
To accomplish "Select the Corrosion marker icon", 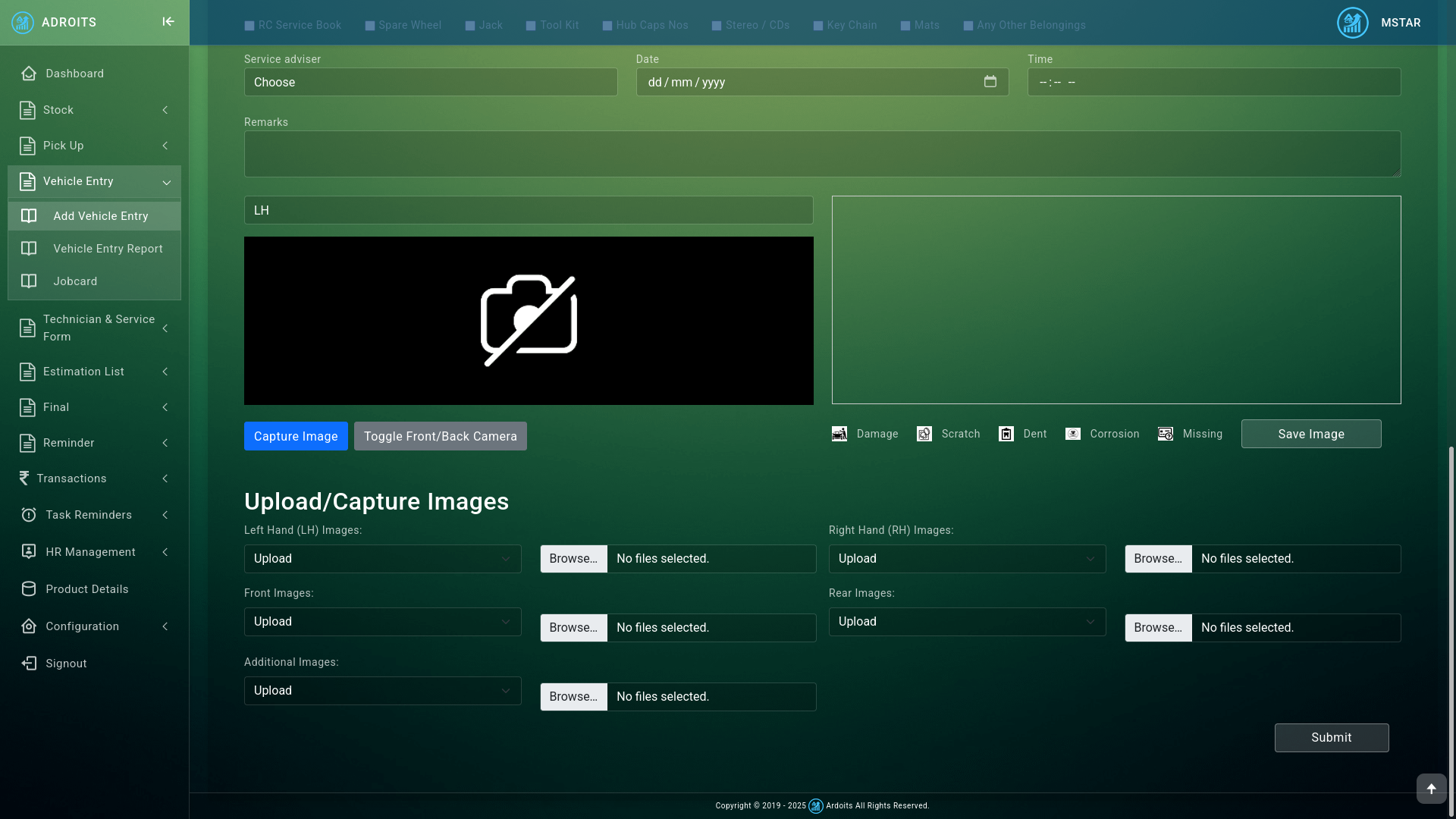I will pyautogui.click(x=1073, y=434).
